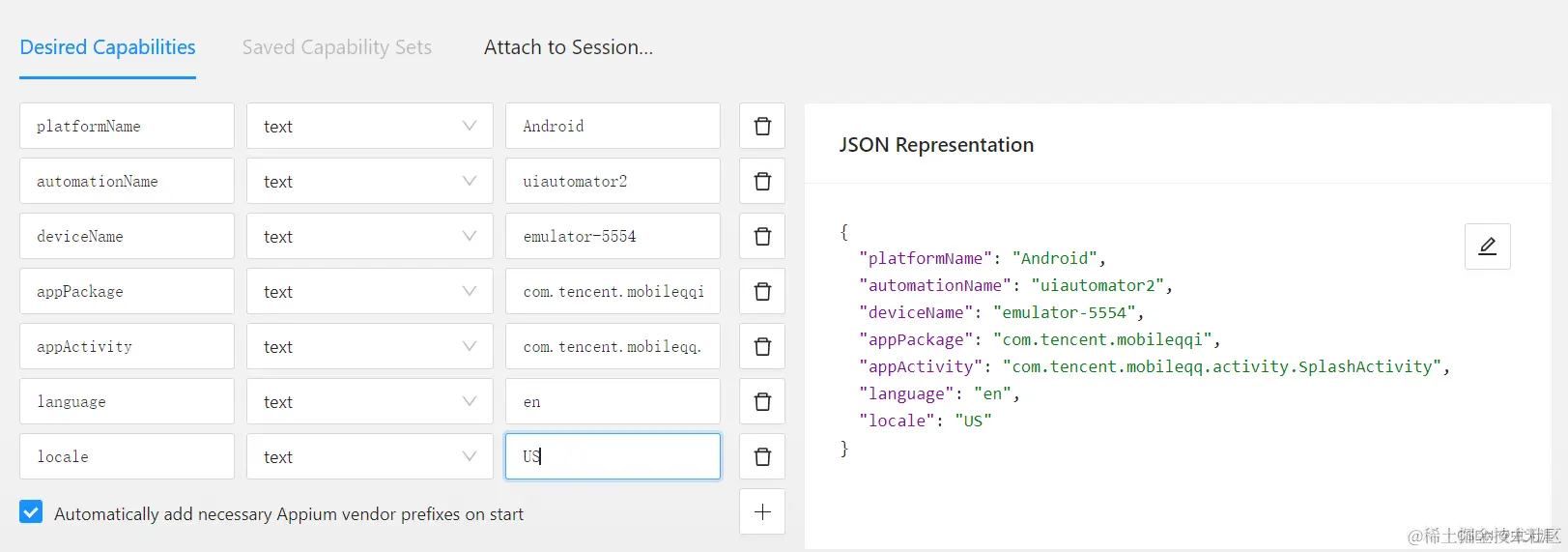Viewport: 1568px width, 552px height.
Task: Open type dropdown for platformName
Action: (370, 126)
